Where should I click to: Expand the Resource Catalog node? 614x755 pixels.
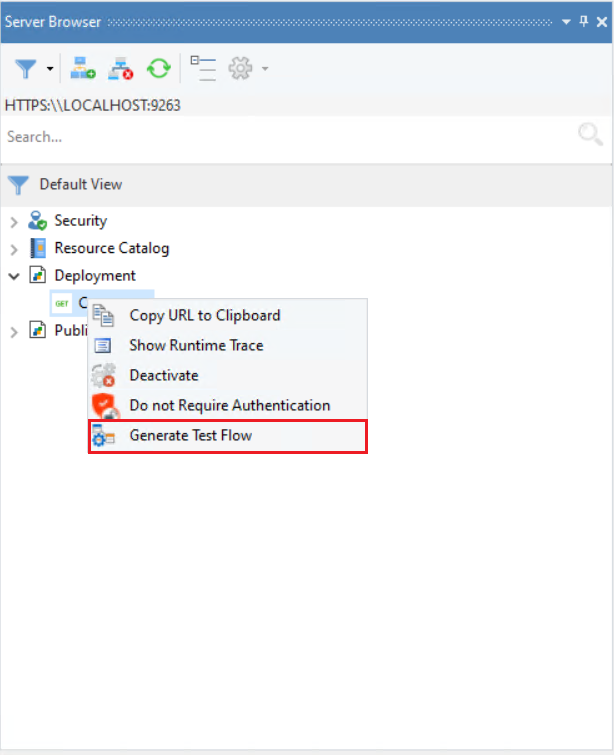point(14,249)
